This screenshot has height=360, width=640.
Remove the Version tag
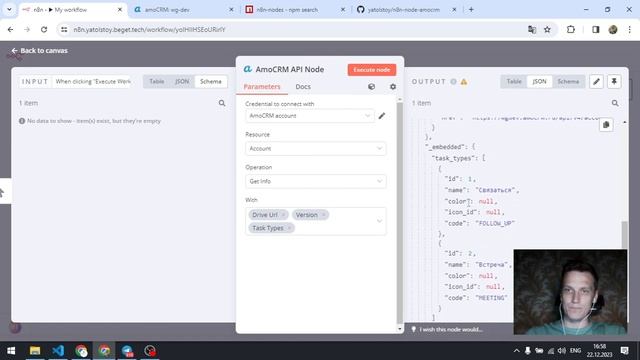click(323, 215)
